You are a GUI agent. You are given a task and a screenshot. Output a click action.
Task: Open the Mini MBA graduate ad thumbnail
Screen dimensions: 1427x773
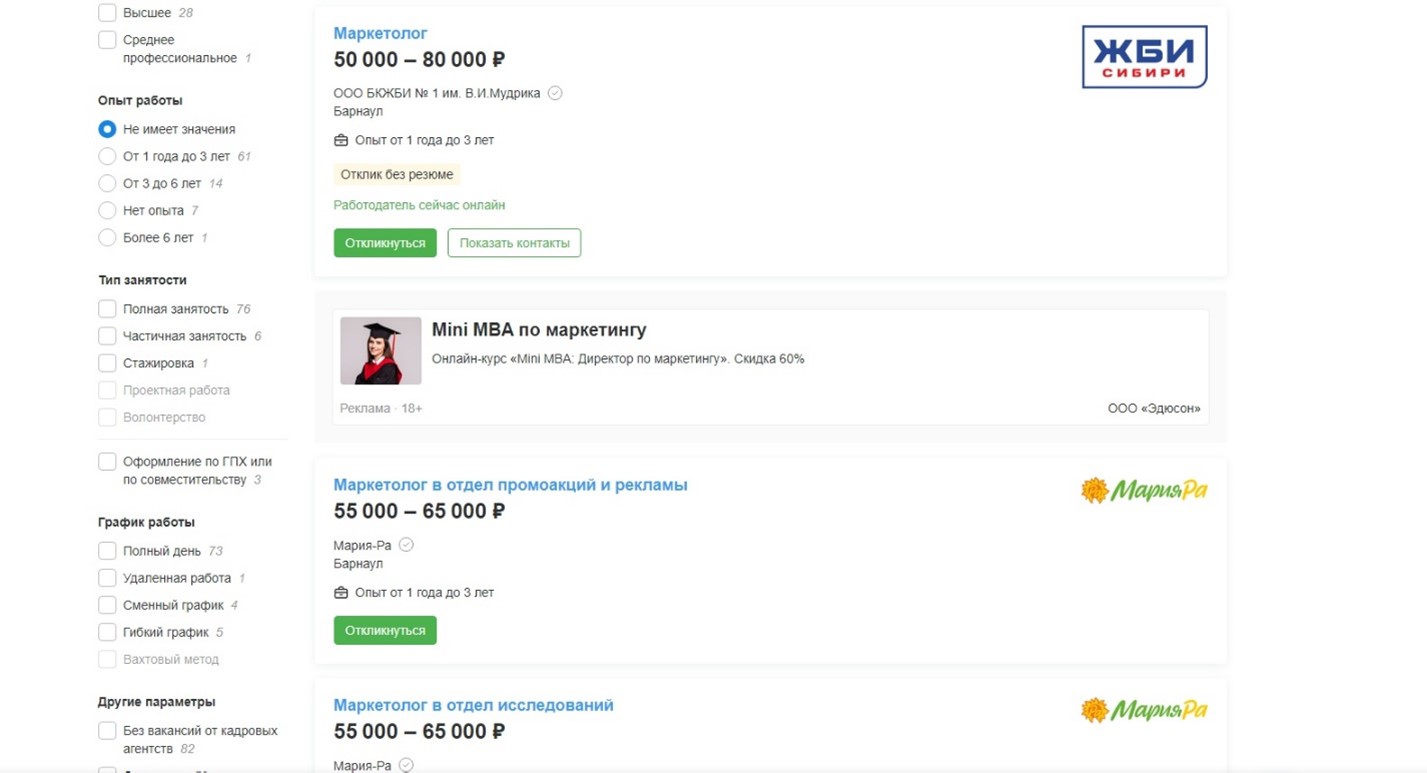[x=380, y=350]
